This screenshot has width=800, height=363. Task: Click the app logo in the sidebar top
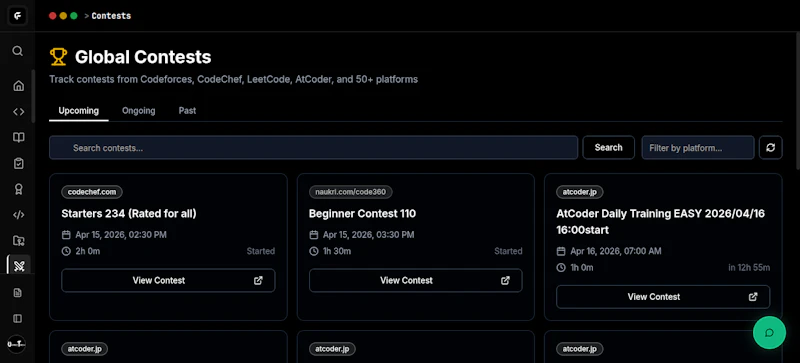point(17,16)
